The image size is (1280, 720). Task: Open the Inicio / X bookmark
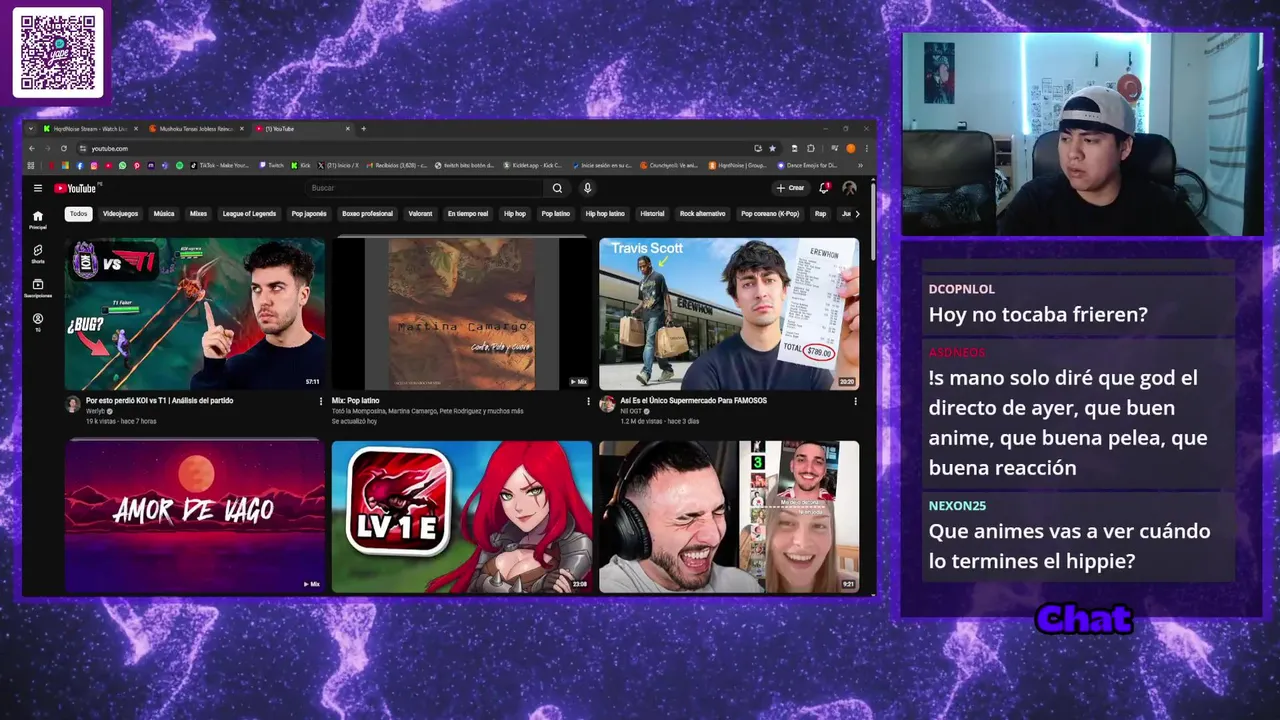[x=339, y=165]
